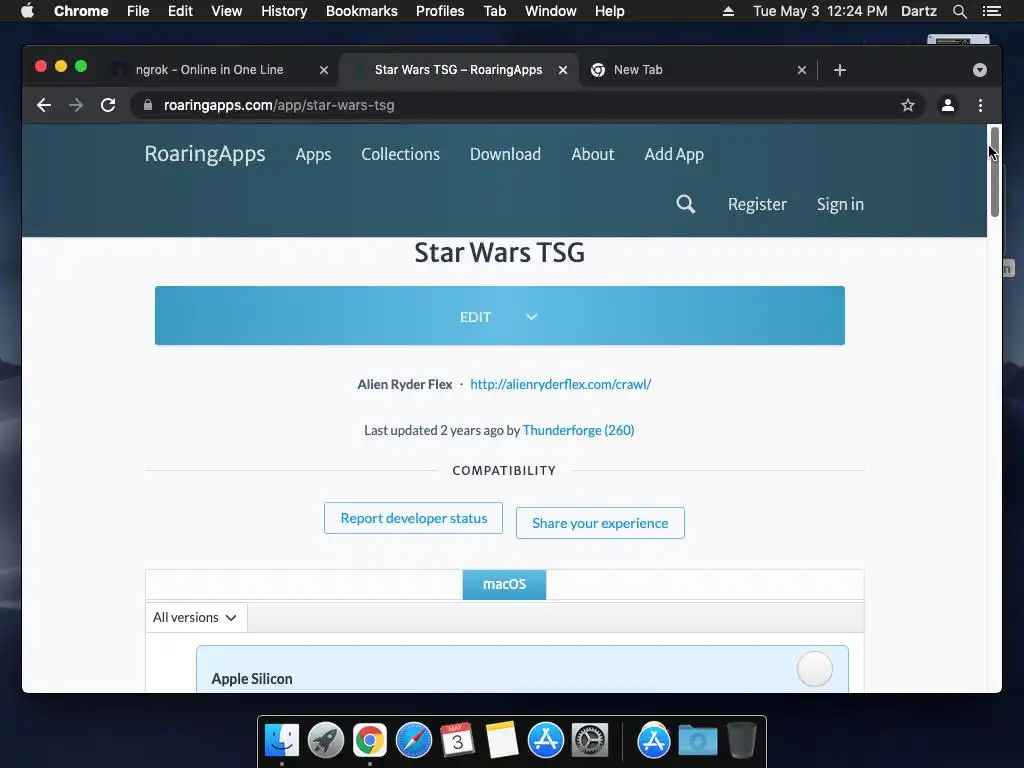Open the Profiles menu

[x=440, y=11]
